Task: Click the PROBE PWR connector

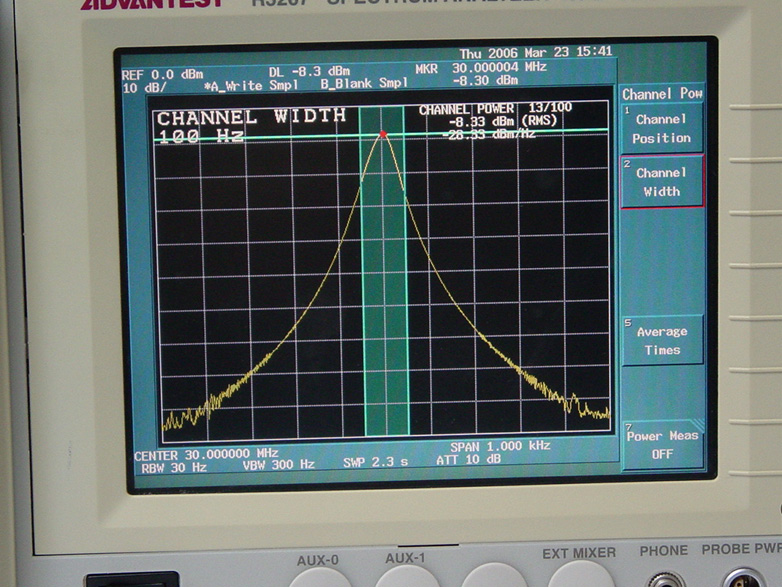Action: pos(745,578)
